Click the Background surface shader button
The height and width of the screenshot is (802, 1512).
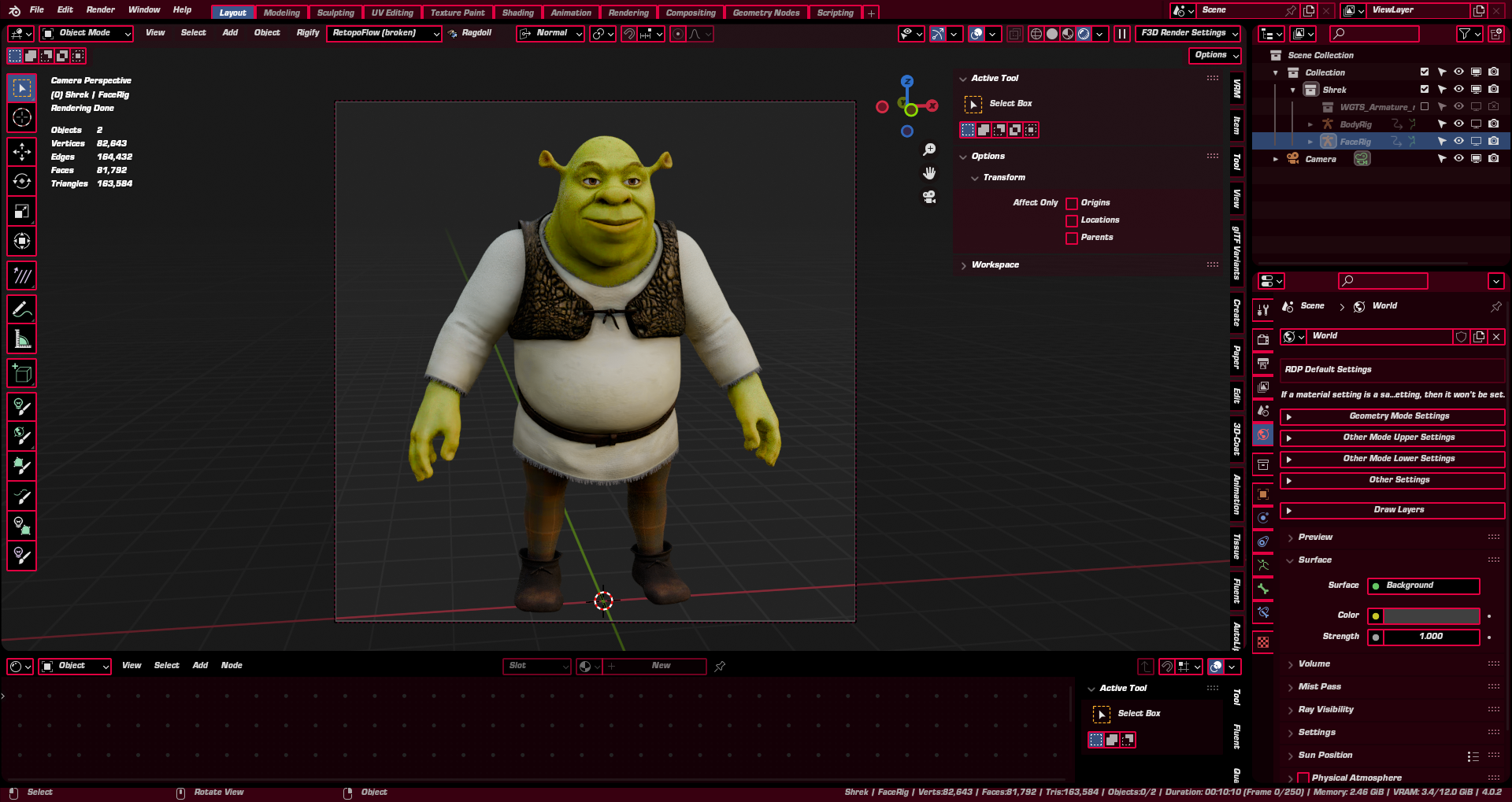tap(1424, 586)
